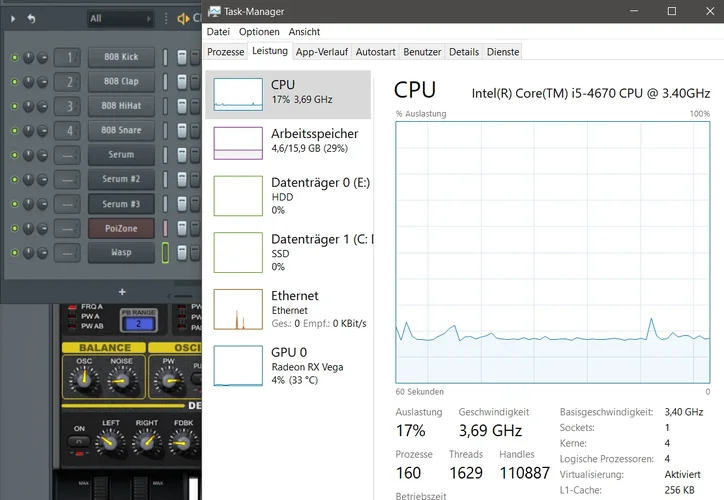Viewport: 724px width, 500px height.
Task: Click the OSC balance knob in Wasp
Action: tap(84, 380)
